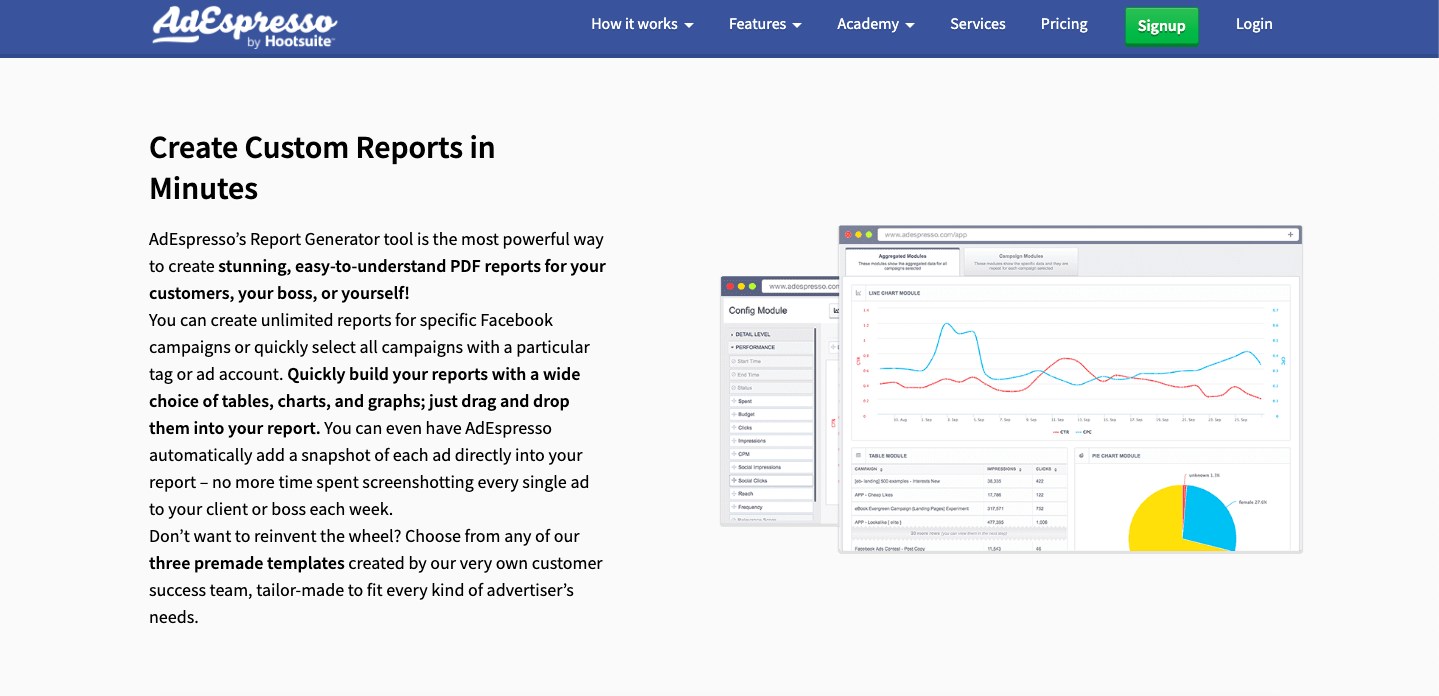Open the Pricing page
Viewport: 1439px width, 696px height.
[x=1064, y=24]
